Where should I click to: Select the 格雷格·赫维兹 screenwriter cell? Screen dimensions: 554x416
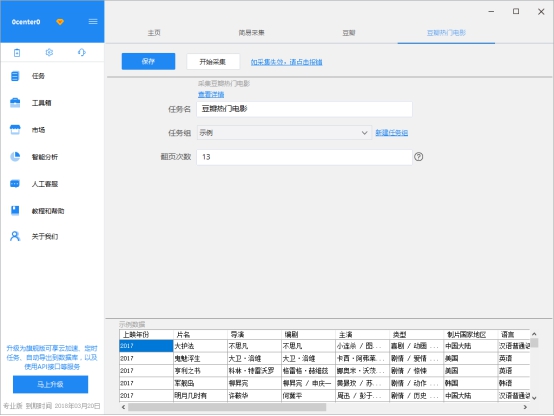pos(308,370)
